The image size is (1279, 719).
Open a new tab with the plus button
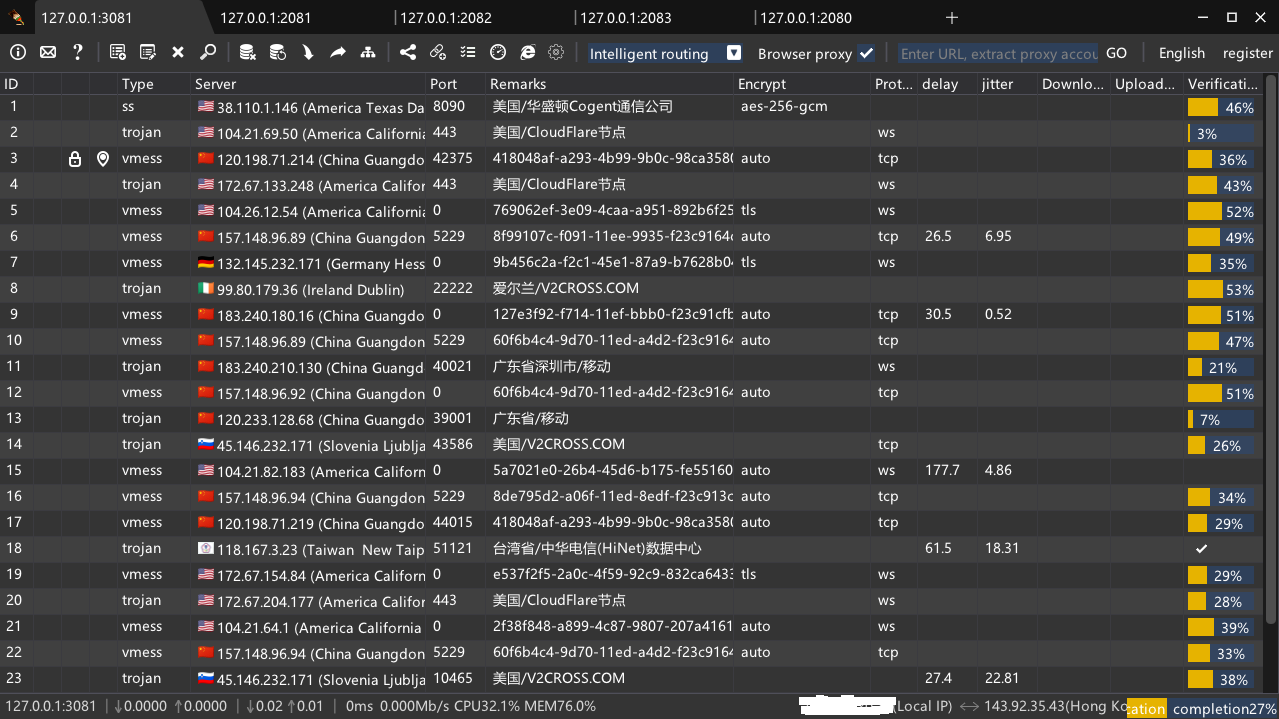952,17
